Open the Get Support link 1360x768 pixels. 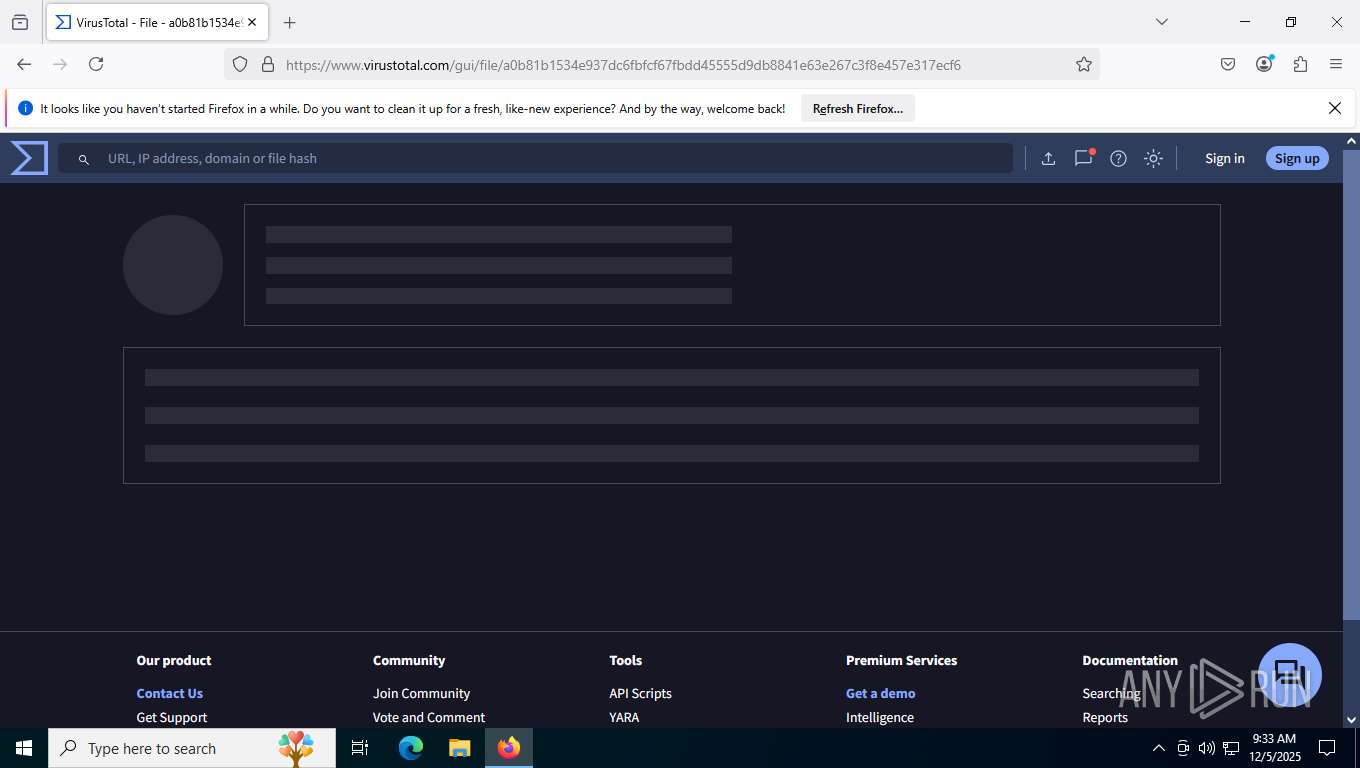pos(172,717)
